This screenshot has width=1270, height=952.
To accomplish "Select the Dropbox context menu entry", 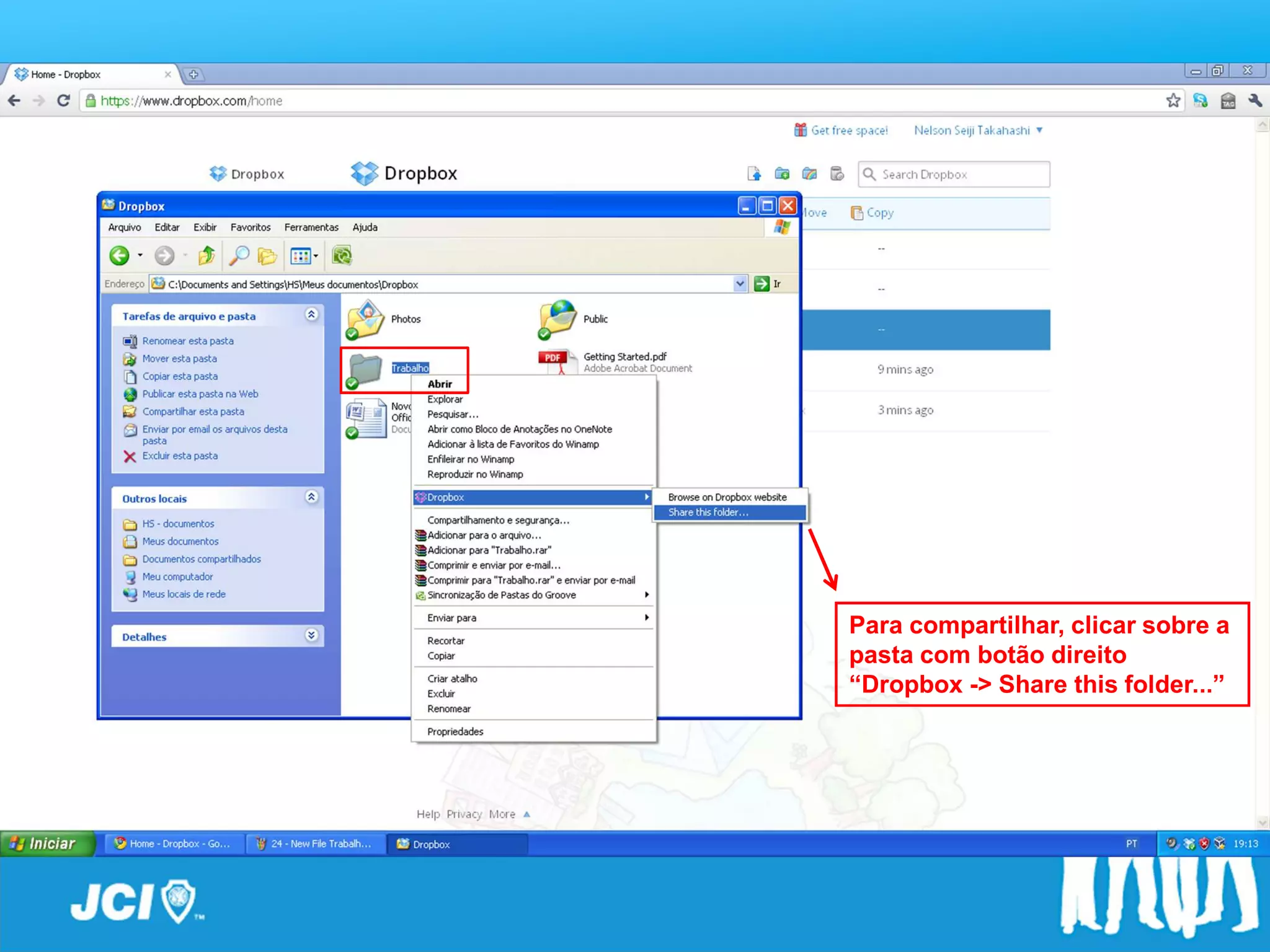I will [x=533, y=497].
